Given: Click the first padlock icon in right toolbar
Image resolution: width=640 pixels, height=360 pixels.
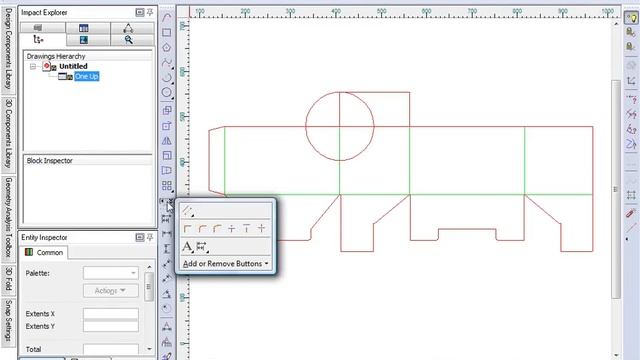Looking at the screenshot, I should click(631, 32).
